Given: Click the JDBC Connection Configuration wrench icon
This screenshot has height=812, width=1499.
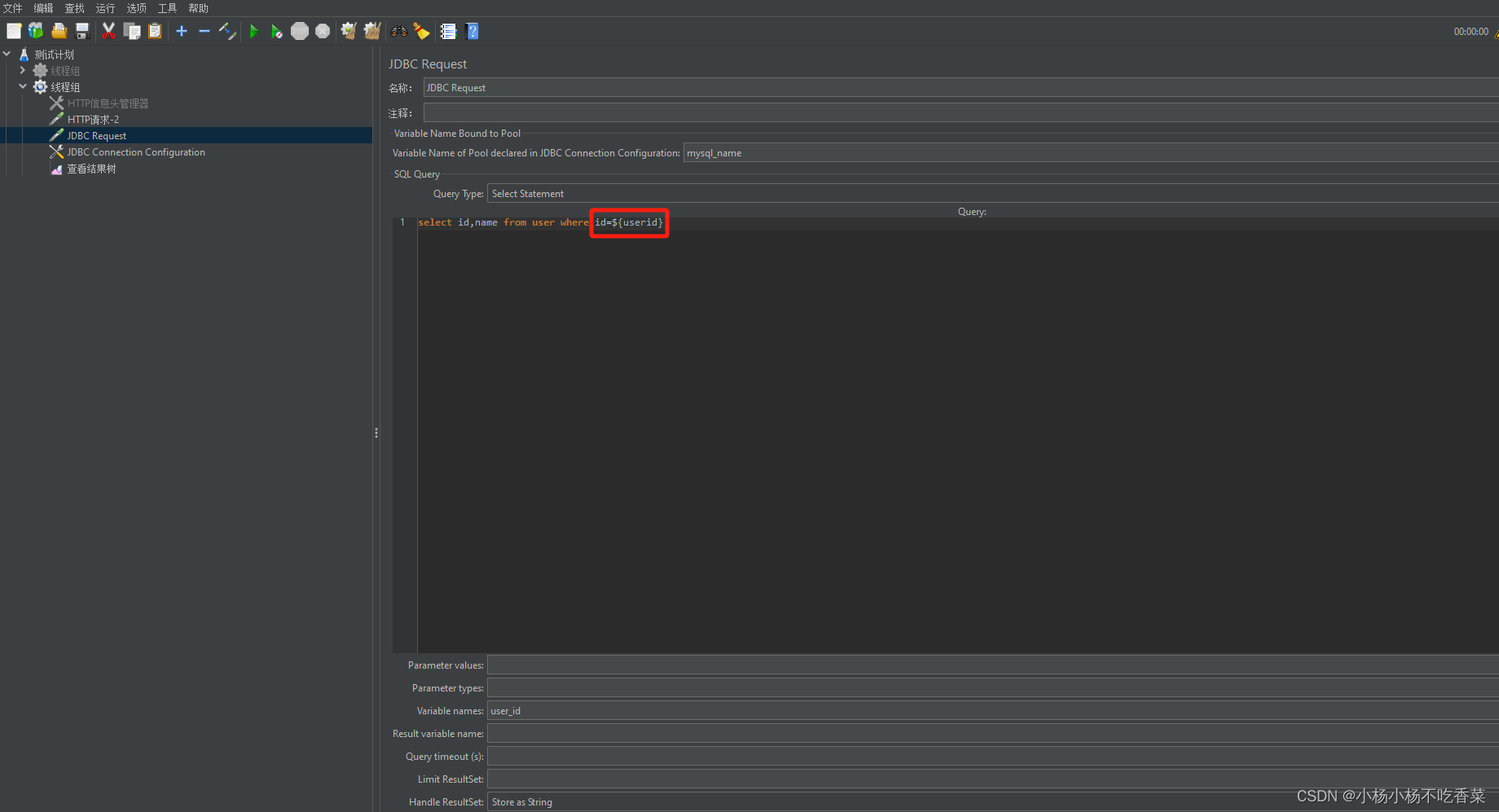Looking at the screenshot, I should tap(56, 151).
